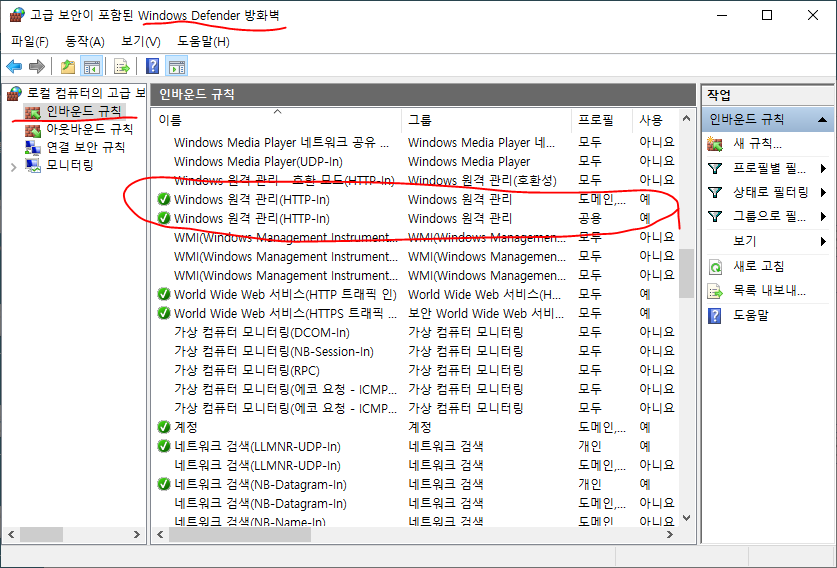The height and width of the screenshot is (568, 837).
Task: Click the 새 규칙 icon in the actions pane
Action: (x=715, y=144)
